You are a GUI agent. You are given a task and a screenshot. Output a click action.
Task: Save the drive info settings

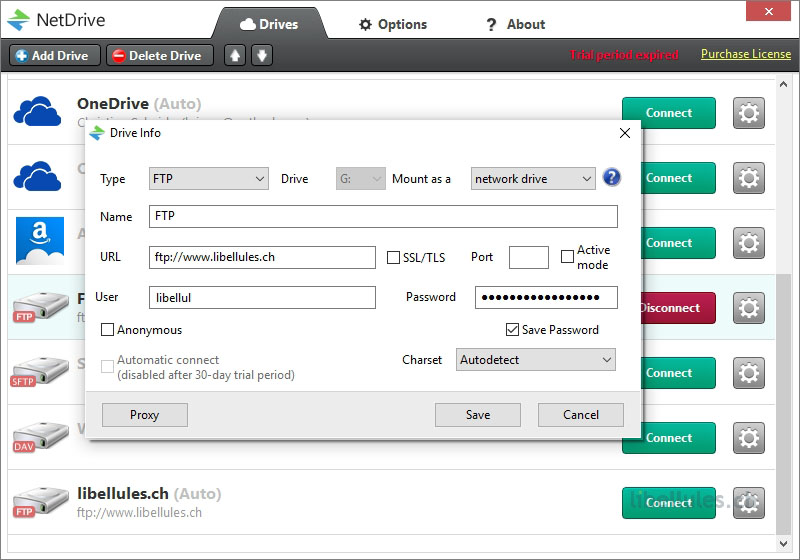tap(478, 415)
